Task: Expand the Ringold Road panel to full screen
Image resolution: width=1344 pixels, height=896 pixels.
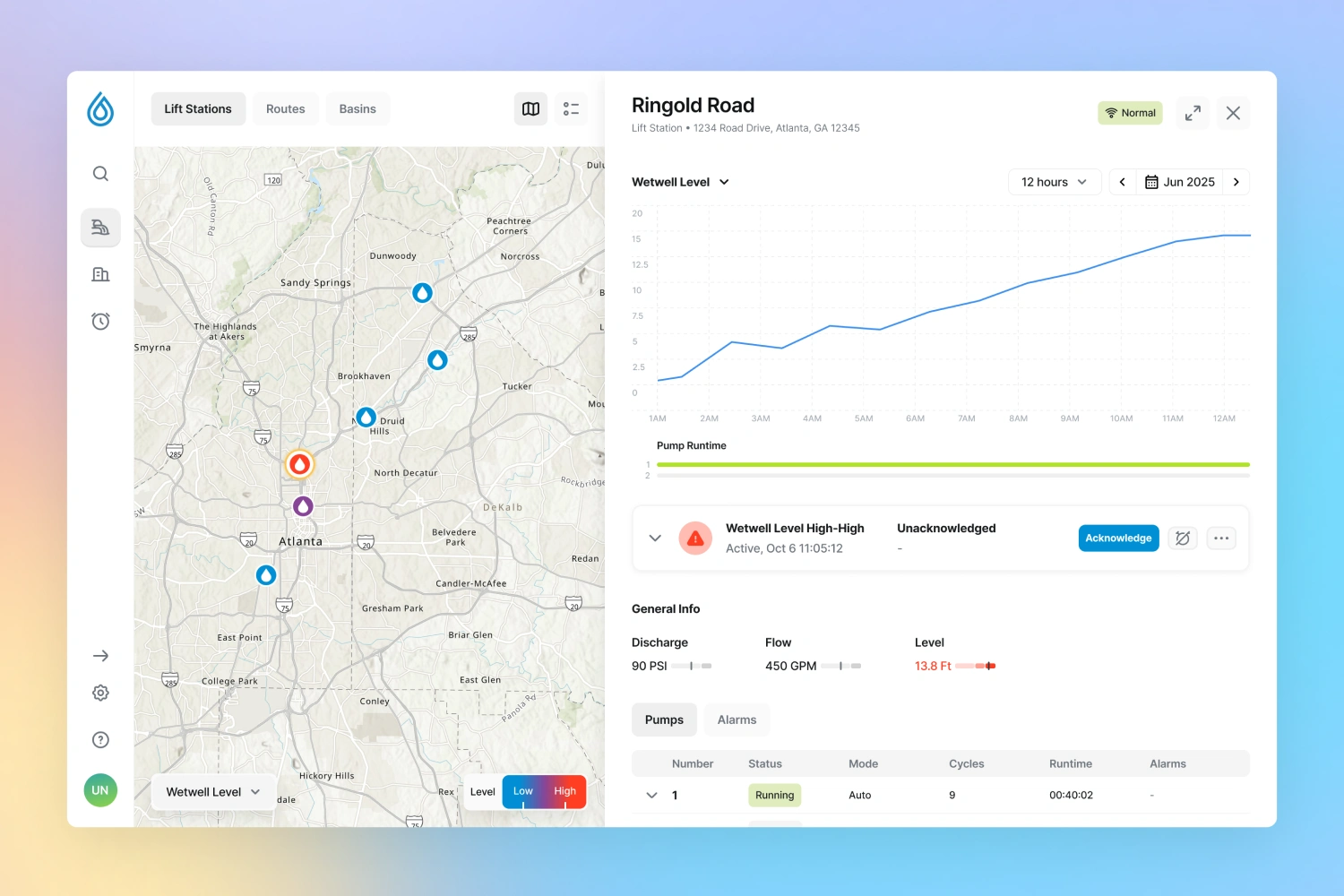Action: (1193, 113)
